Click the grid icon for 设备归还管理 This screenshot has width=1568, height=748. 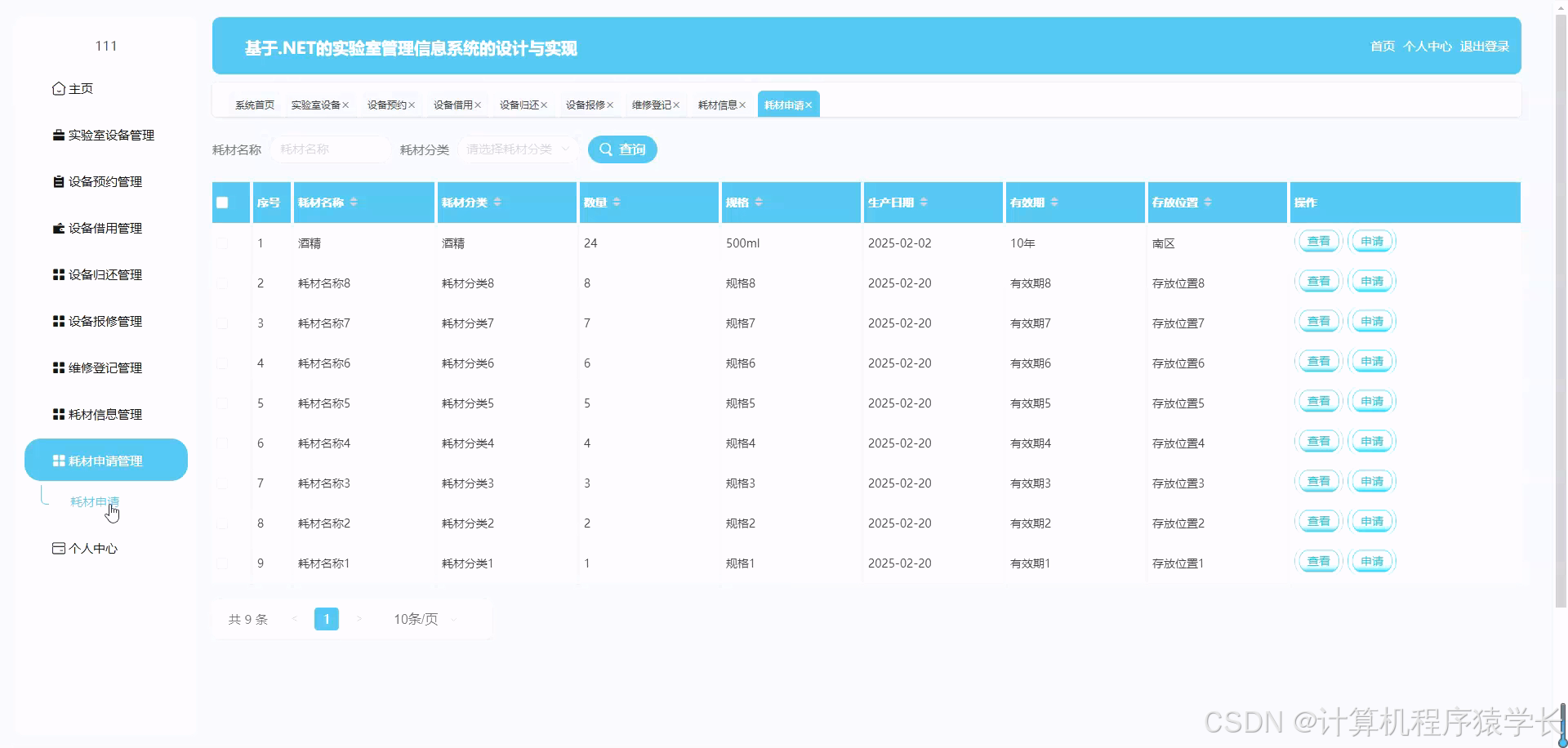(x=58, y=274)
